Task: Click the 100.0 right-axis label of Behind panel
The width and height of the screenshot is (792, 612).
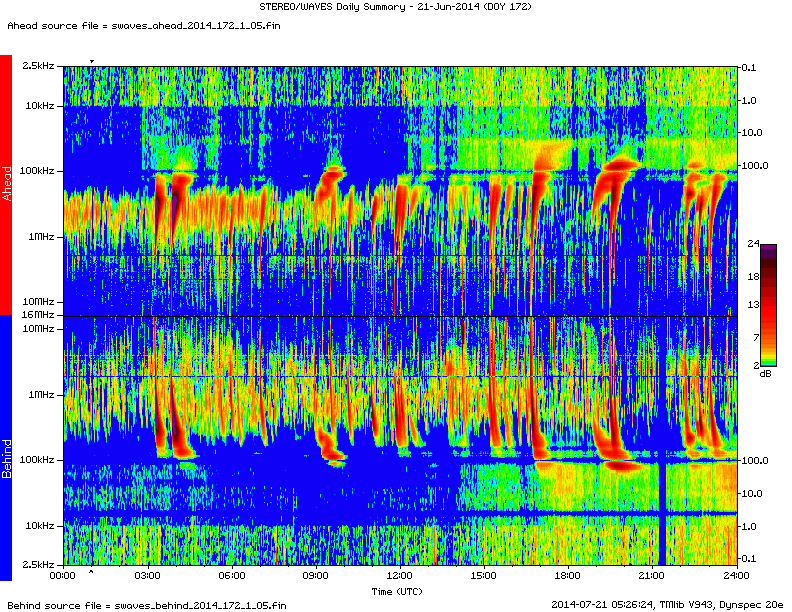Action: click(755, 461)
